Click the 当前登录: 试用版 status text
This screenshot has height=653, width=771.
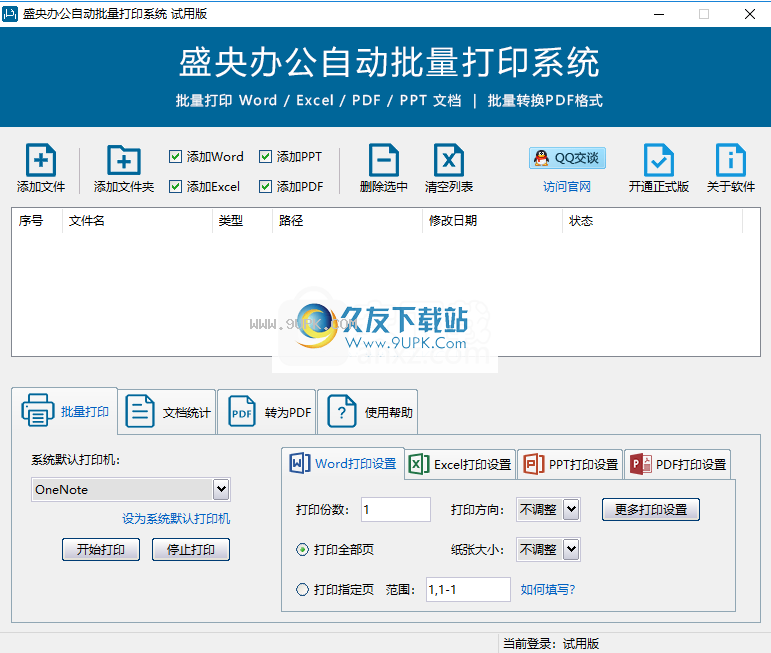(x=551, y=644)
